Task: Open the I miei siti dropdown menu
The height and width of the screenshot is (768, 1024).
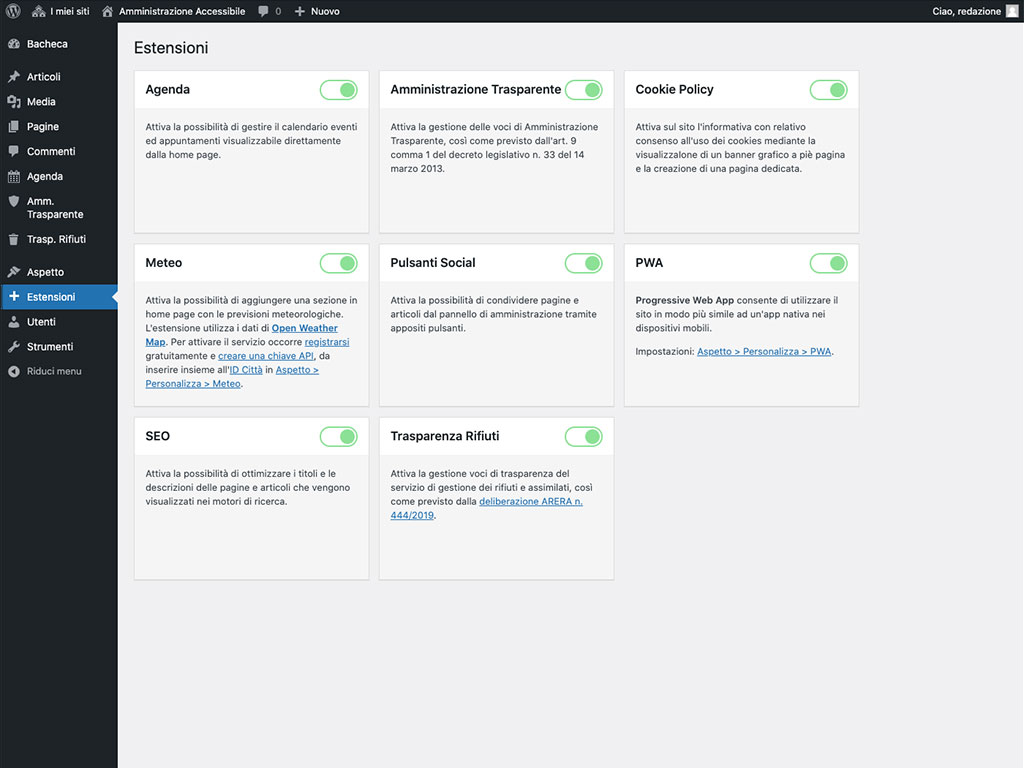Action: [61, 11]
